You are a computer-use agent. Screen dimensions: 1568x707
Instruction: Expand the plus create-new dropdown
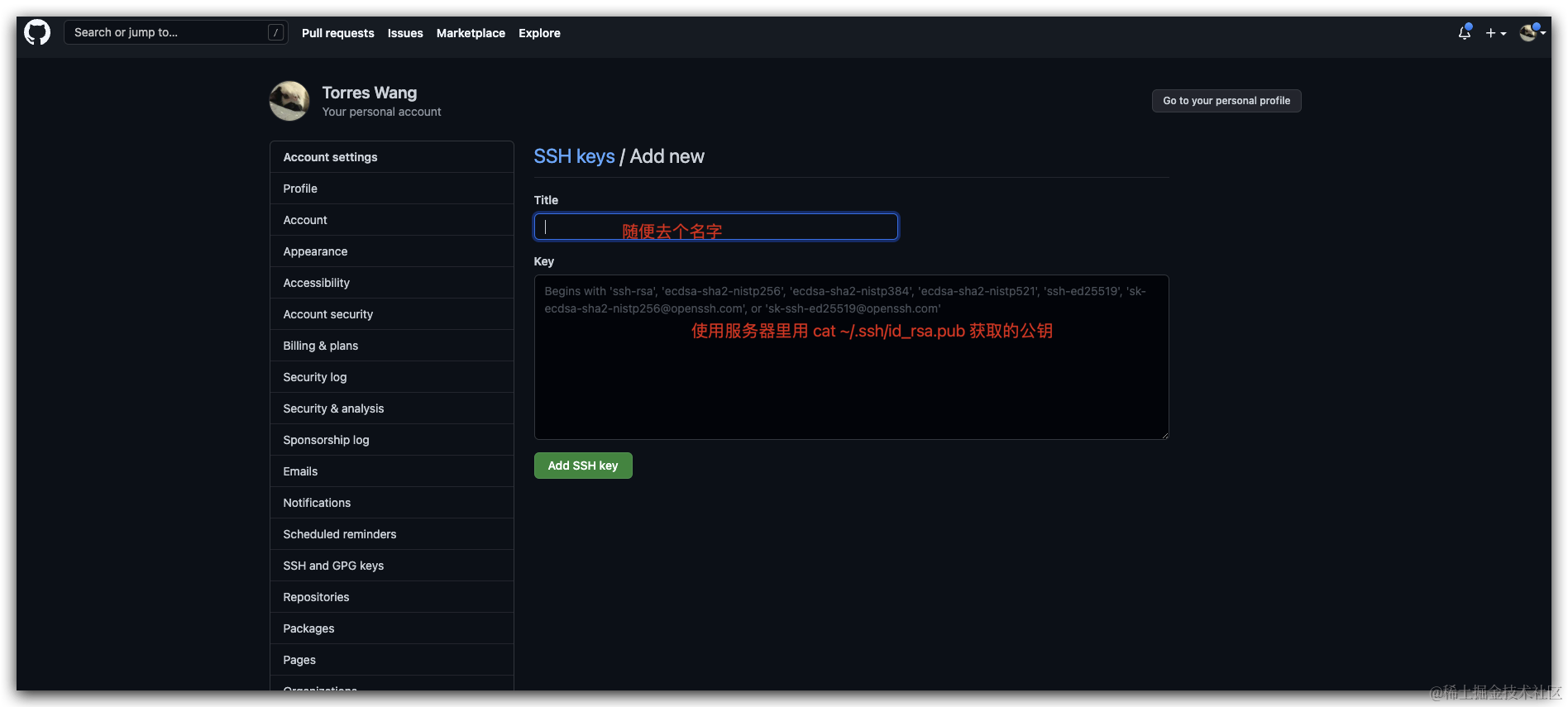pos(1495,33)
